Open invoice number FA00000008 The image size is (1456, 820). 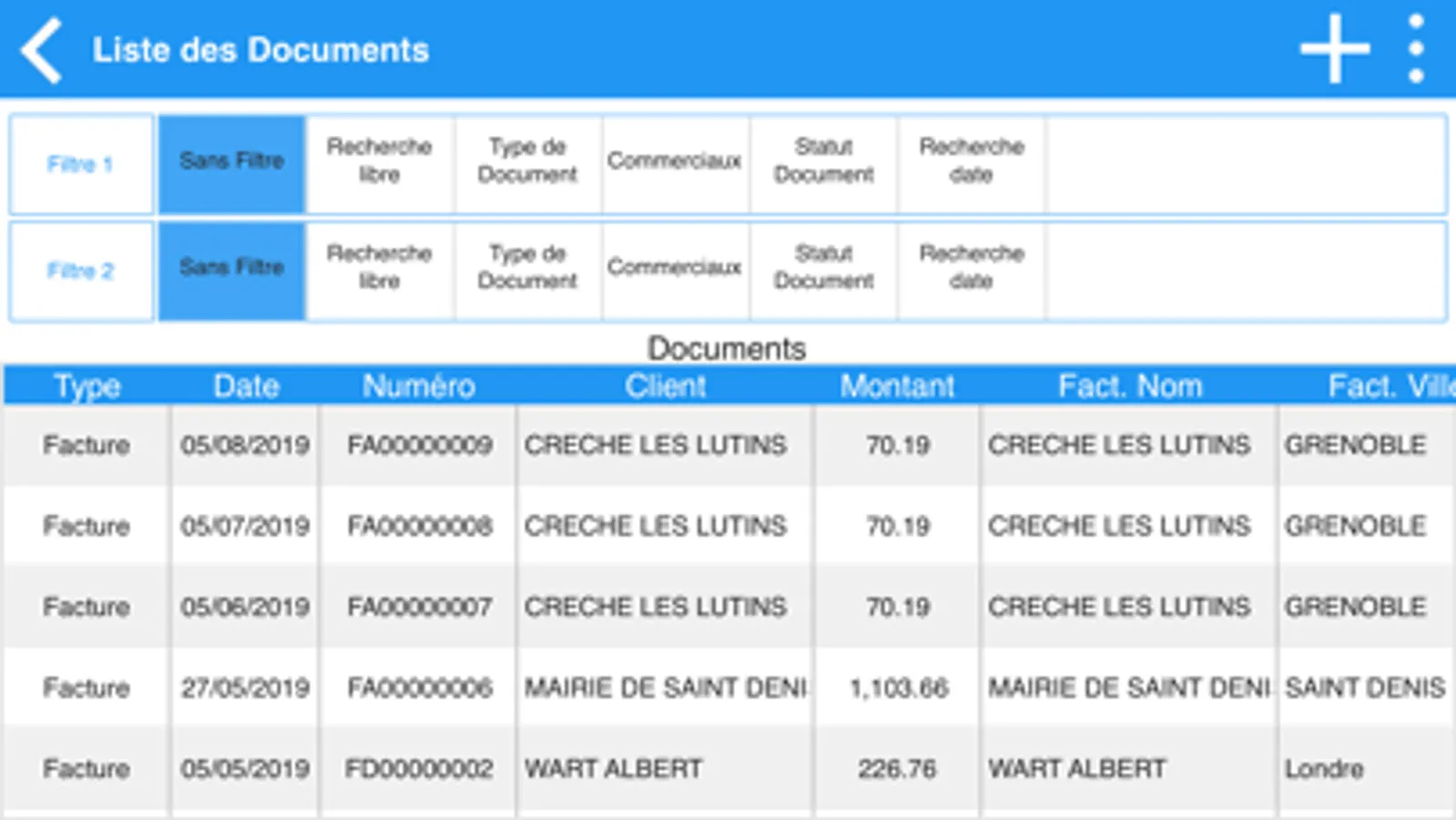click(419, 526)
